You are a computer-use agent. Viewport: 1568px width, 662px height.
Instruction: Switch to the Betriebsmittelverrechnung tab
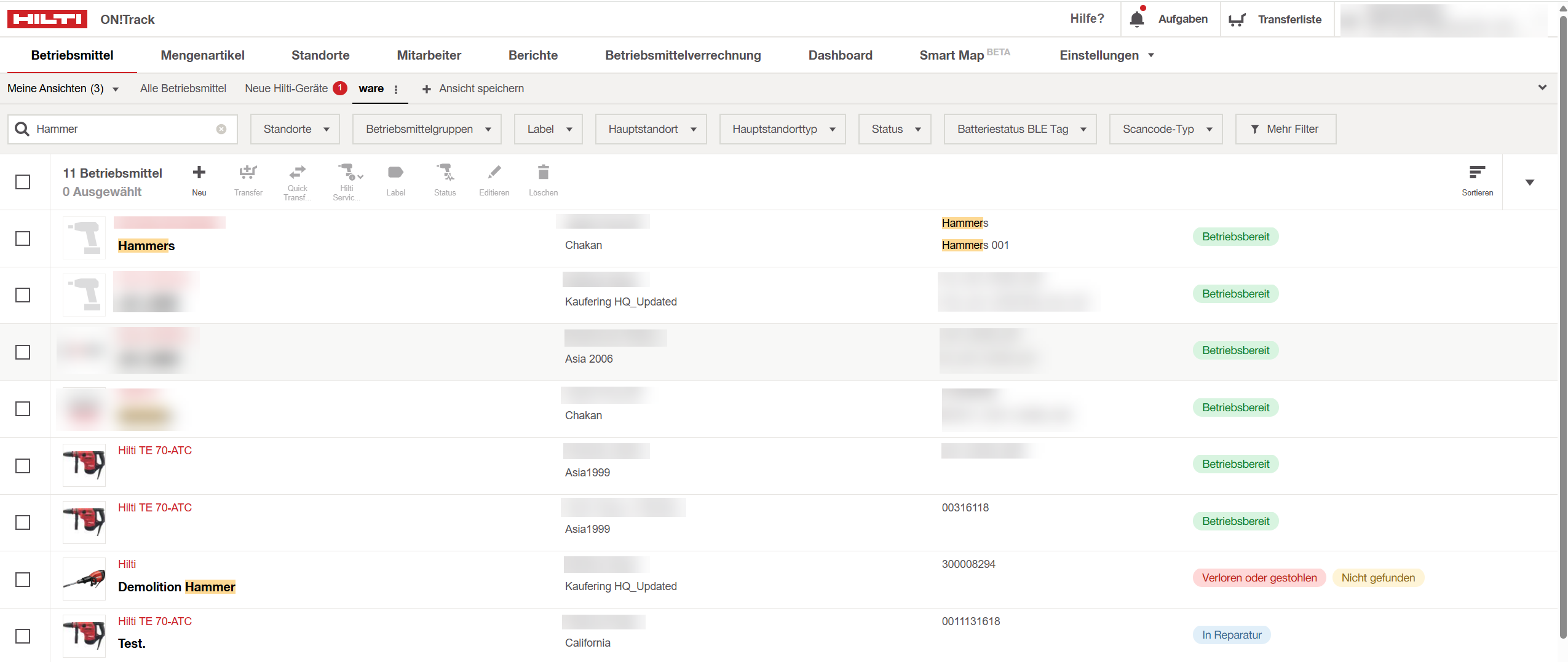(x=683, y=55)
